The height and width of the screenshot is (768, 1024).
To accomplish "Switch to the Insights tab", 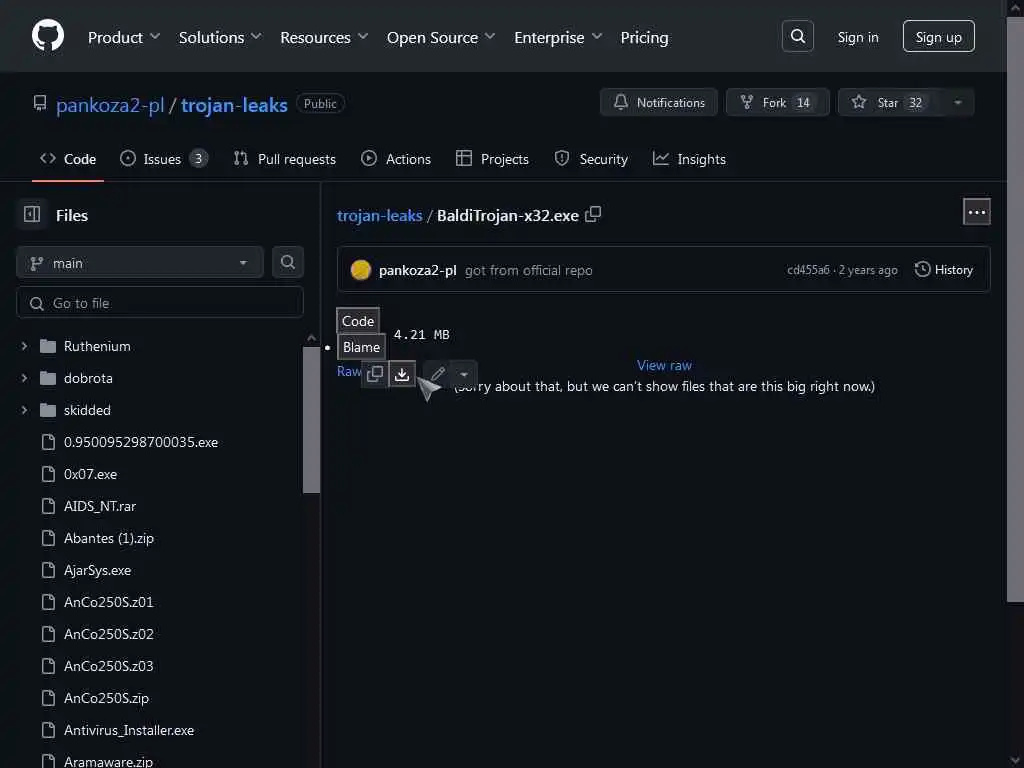I will pos(690,159).
